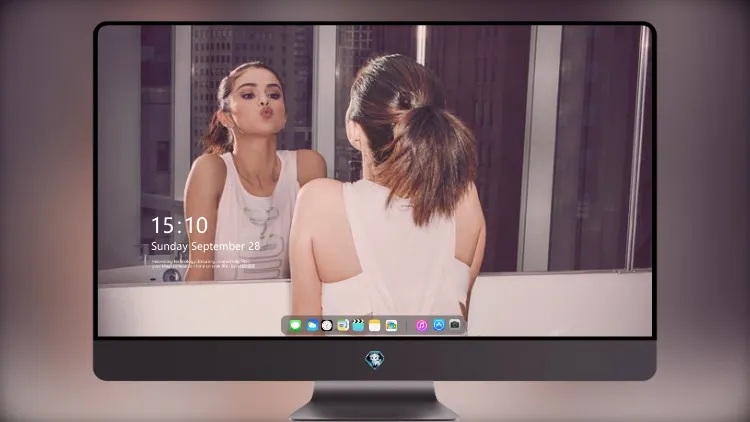Viewport: 750px width, 422px height.
Task: Launch the pink iTunes music app
Action: pos(421,325)
